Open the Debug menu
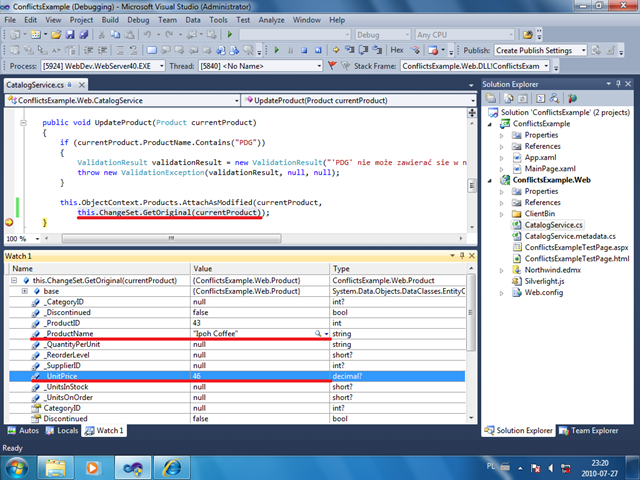This screenshot has height=480, width=640. [x=138, y=20]
